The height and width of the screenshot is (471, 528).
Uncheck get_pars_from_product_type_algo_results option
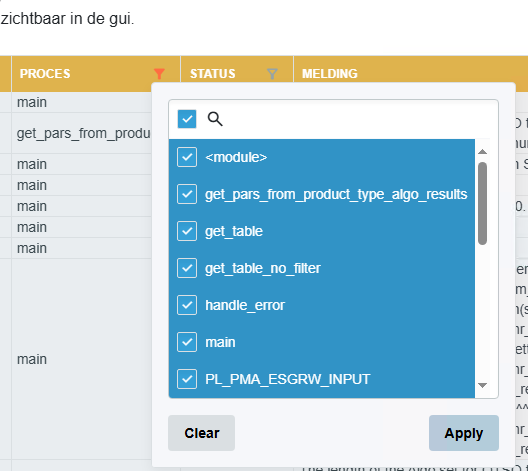tap(187, 194)
